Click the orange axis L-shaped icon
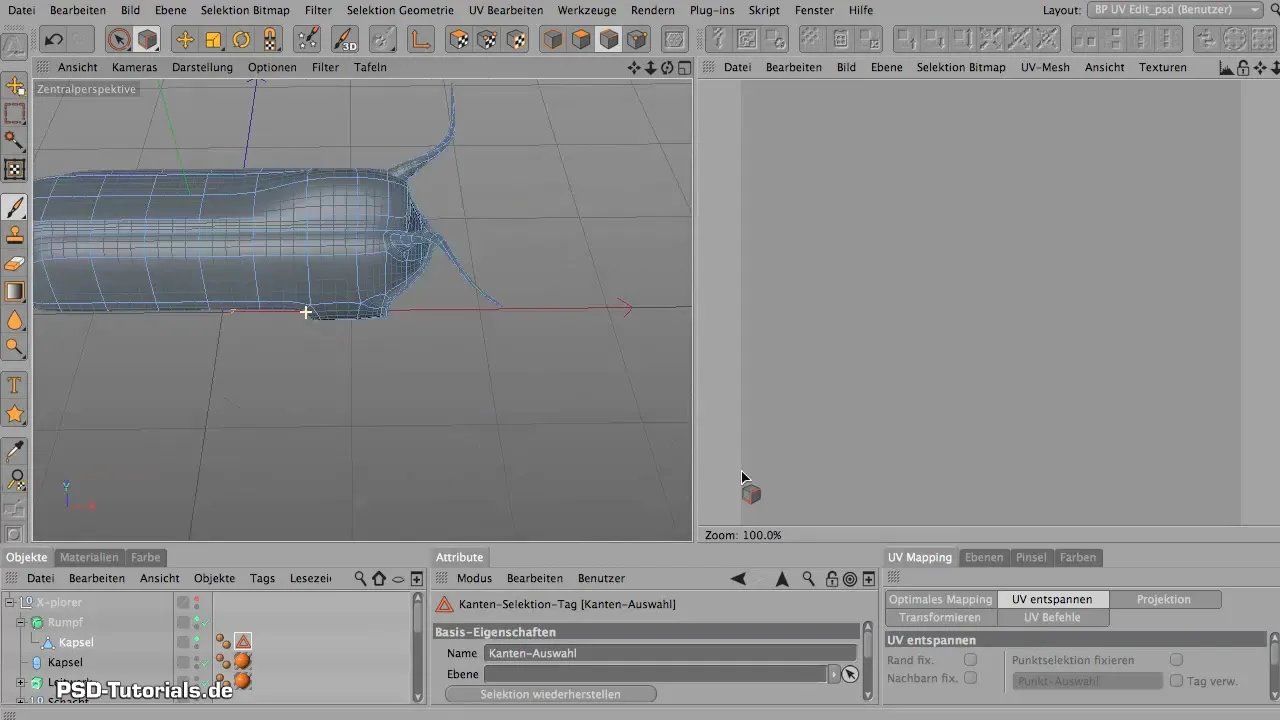This screenshot has width=1280, height=720. [420, 40]
